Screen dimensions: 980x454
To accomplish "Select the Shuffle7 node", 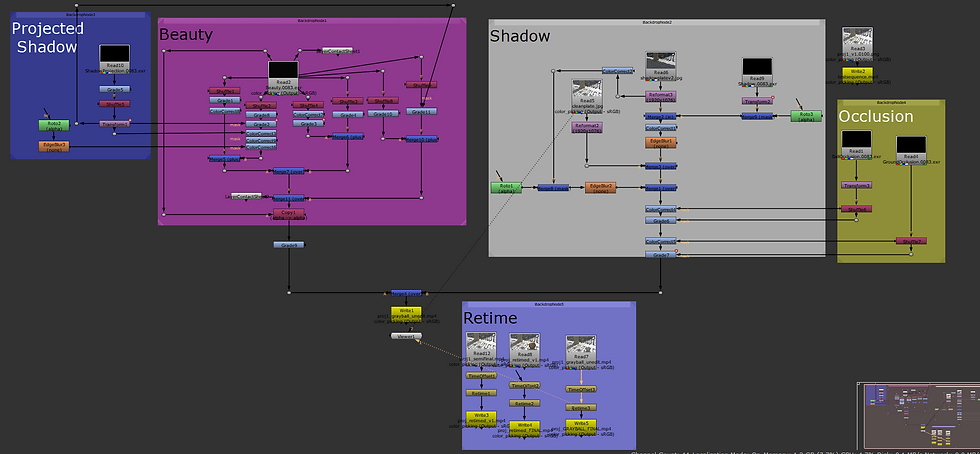I will pyautogui.click(x=911, y=241).
